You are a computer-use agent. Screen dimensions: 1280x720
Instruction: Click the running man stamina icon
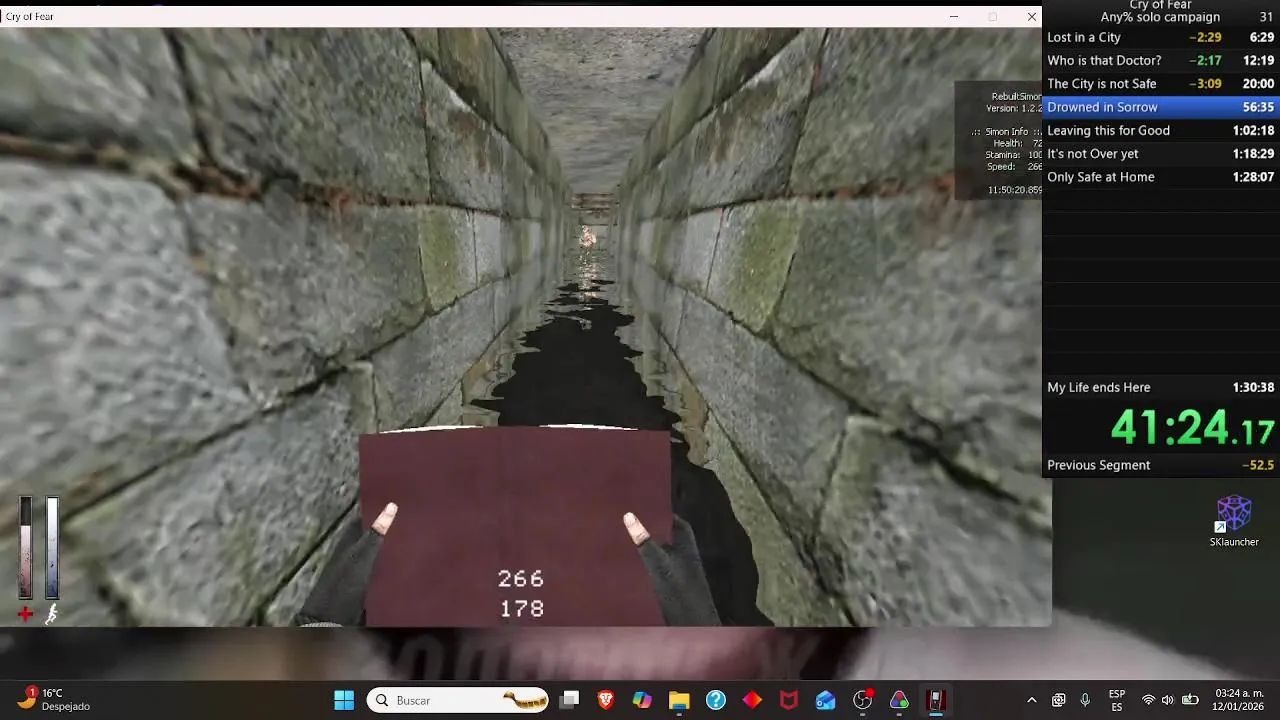point(51,614)
